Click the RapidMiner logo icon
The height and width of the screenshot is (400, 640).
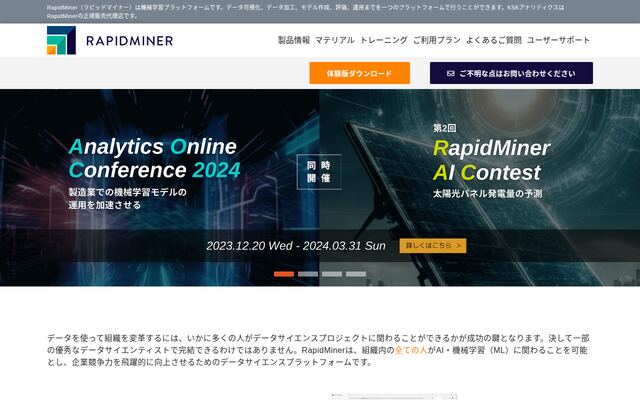click(61, 40)
